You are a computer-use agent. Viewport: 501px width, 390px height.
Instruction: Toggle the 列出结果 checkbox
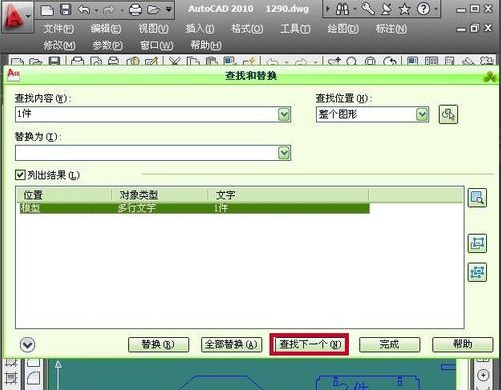tap(20, 175)
